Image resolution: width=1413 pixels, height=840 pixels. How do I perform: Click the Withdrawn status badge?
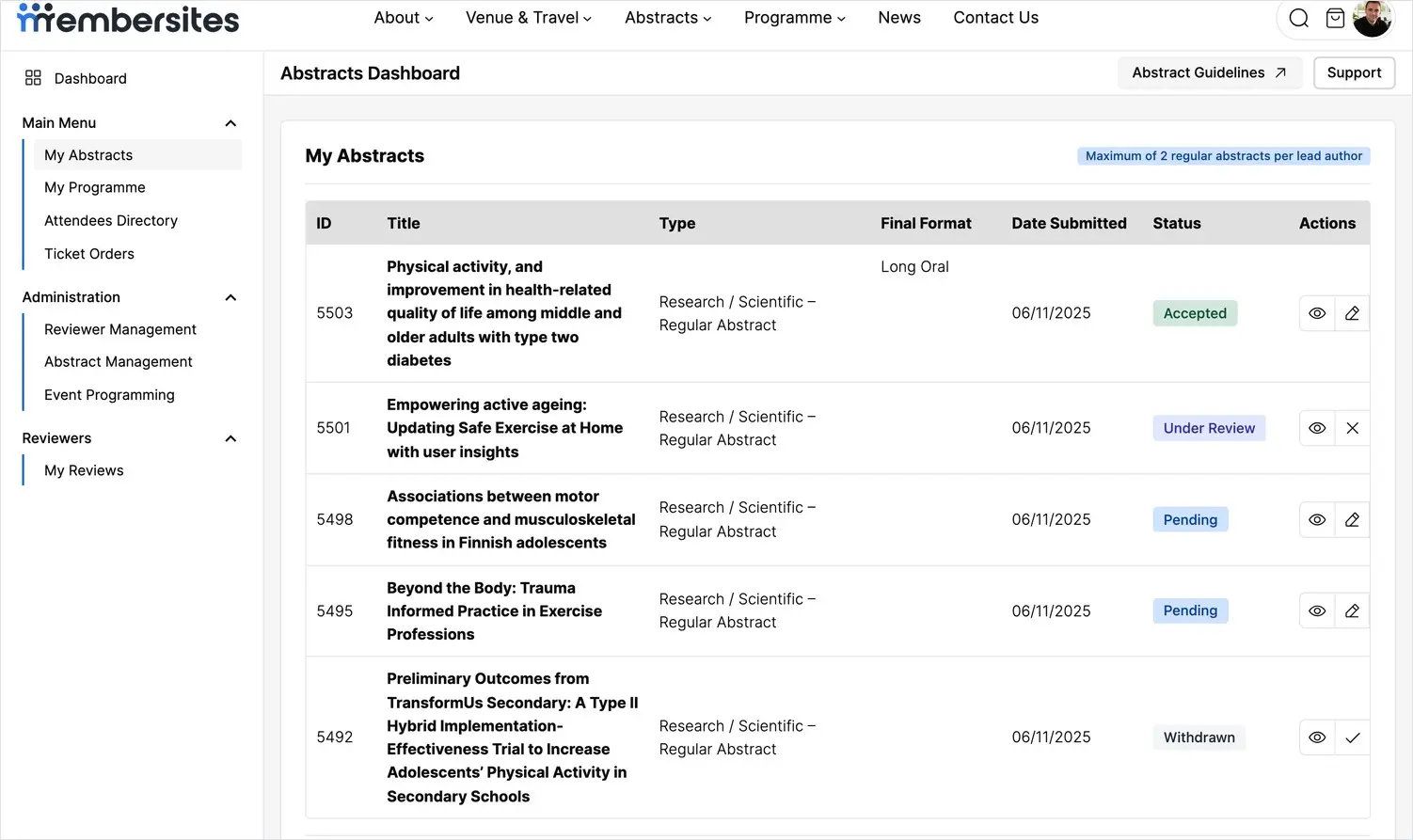(1199, 737)
